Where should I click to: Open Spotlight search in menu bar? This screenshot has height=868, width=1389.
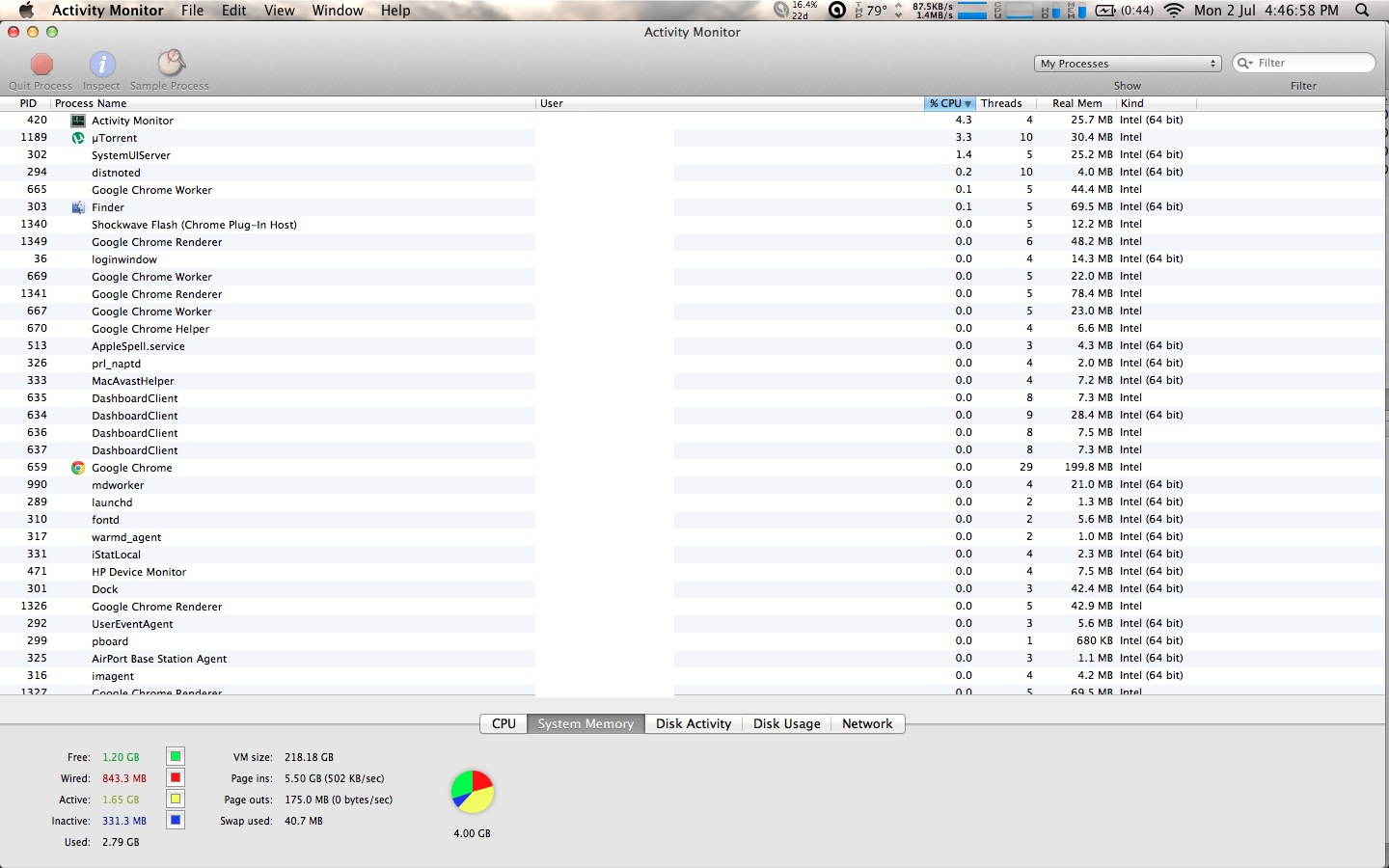pos(1362,11)
